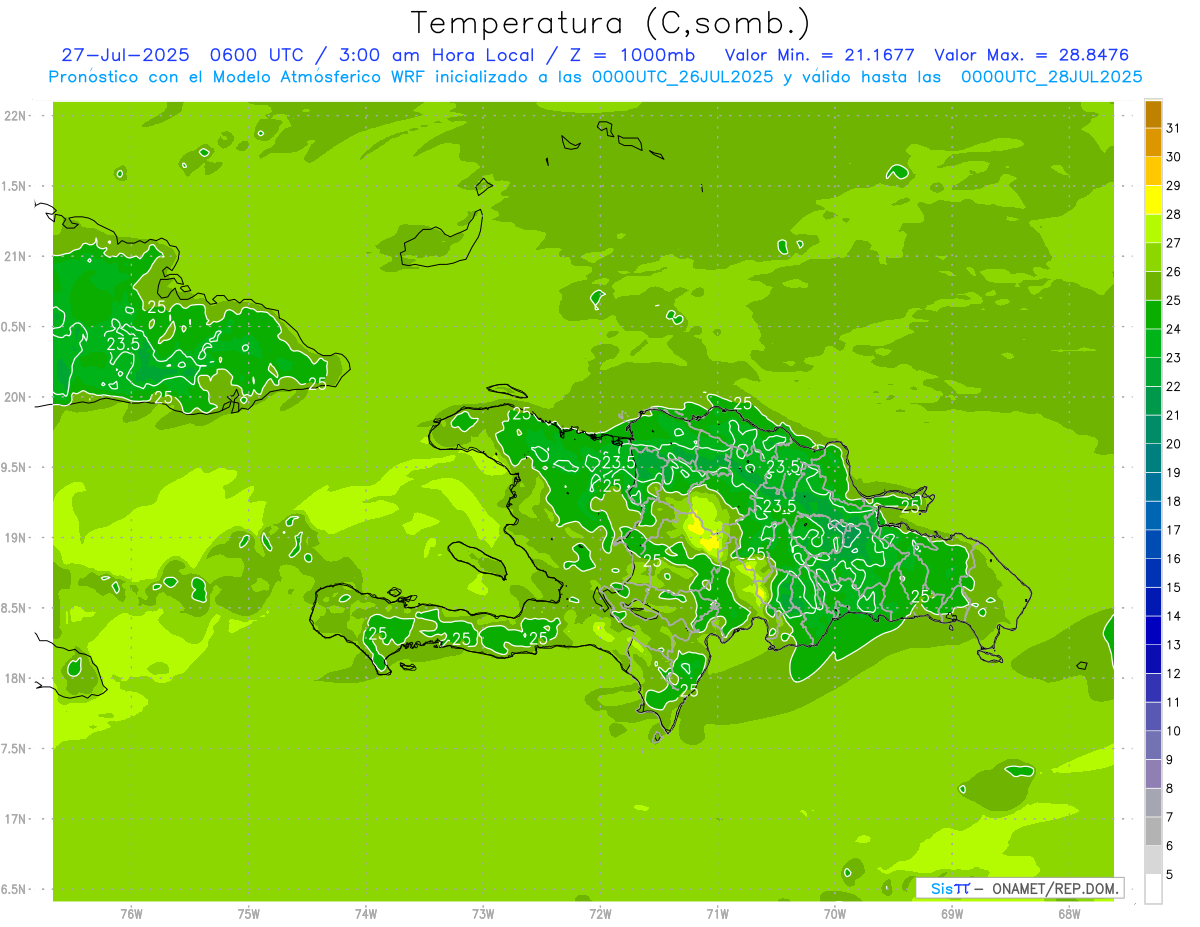Viewport: 1200px width, 927px height.
Task: Click the '72W' longitude label
Action: [x=600, y=914]
